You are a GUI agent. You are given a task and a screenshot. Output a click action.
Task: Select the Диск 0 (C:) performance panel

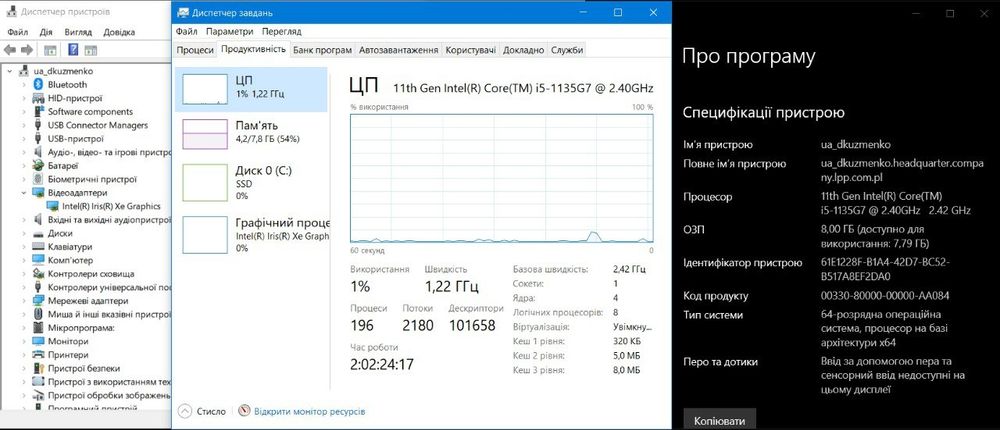[x=251, y=183]
